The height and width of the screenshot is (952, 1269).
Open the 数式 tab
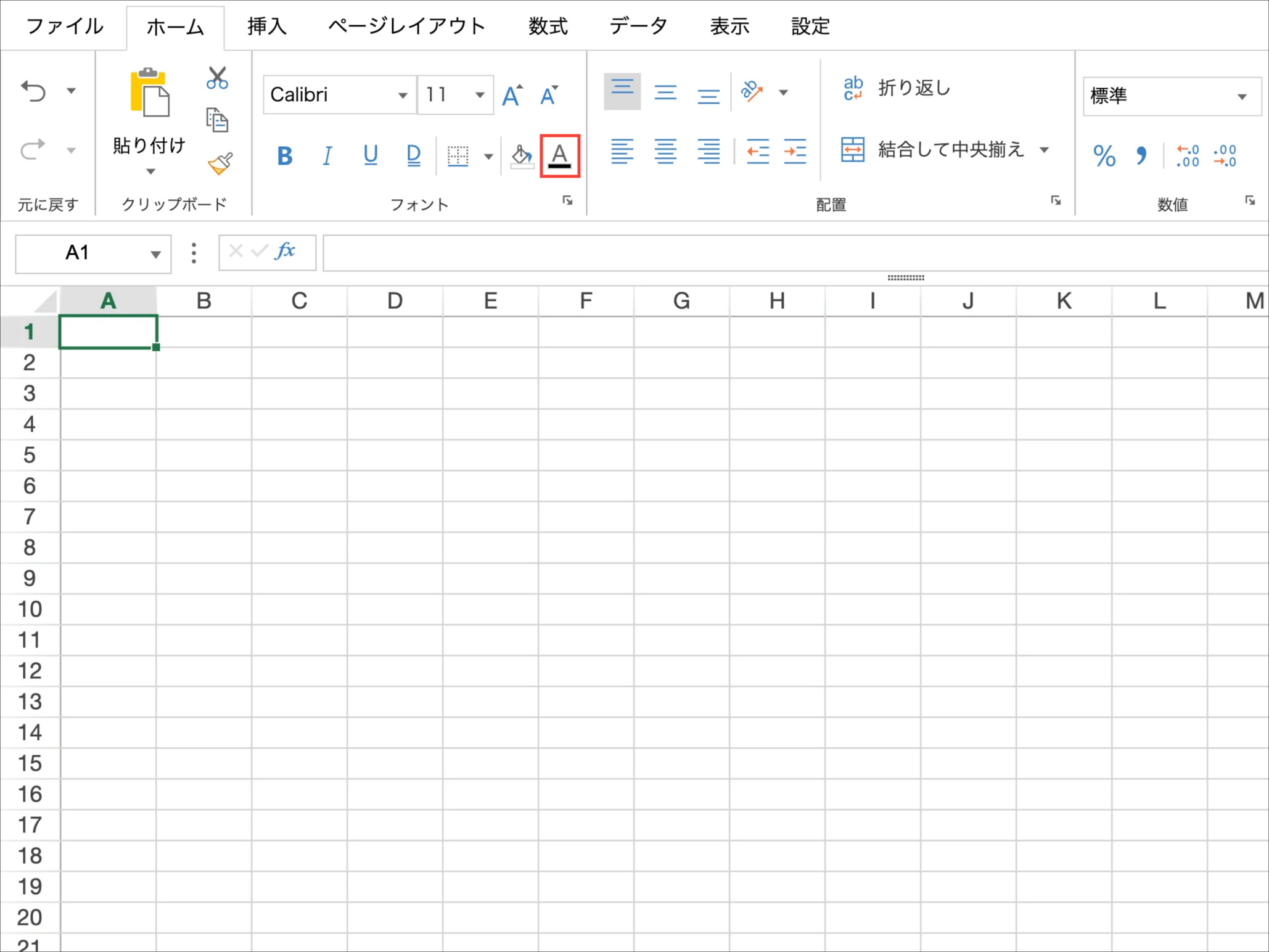(x=548, y=27)
